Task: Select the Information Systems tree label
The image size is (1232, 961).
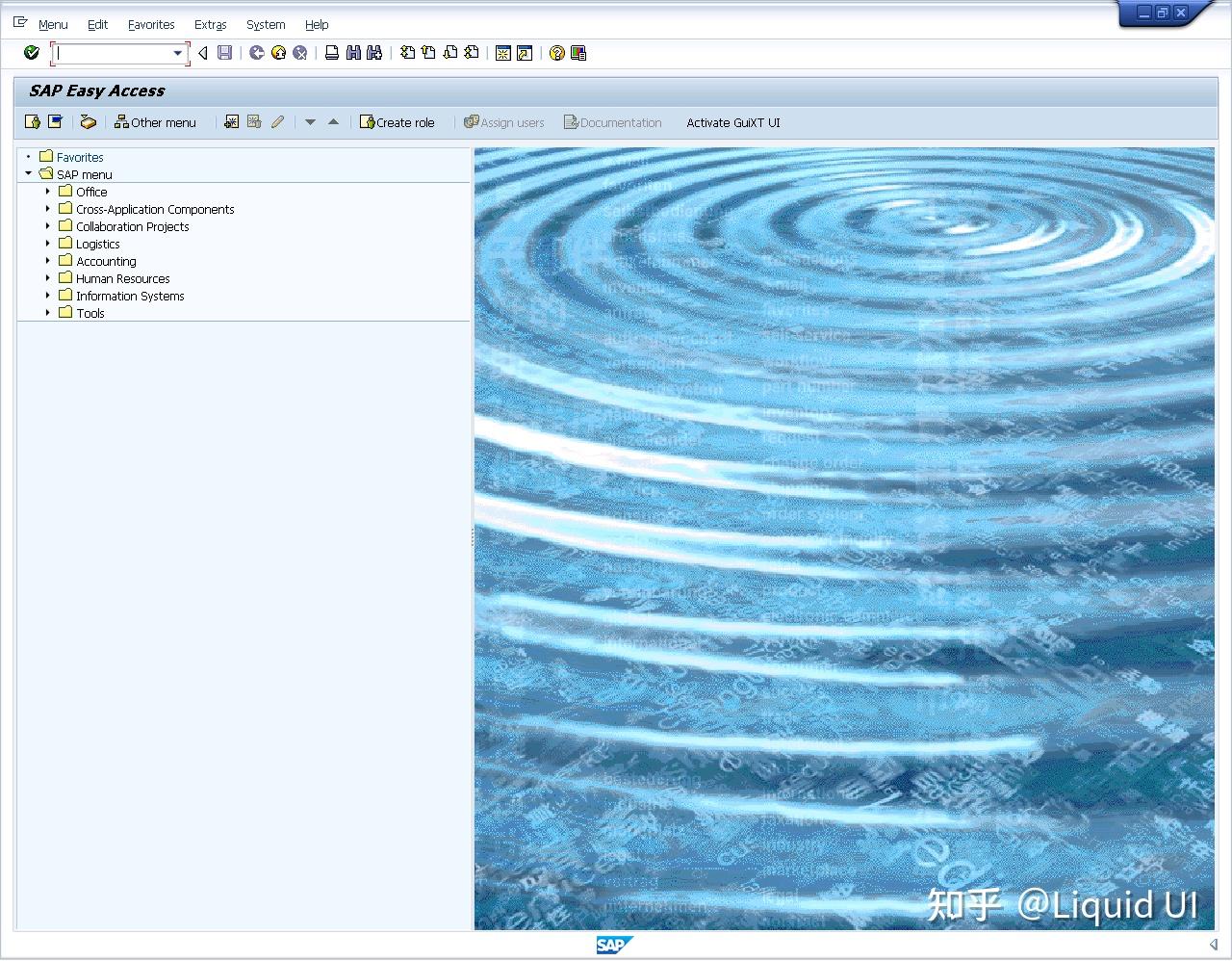Action: coord(130,296)
